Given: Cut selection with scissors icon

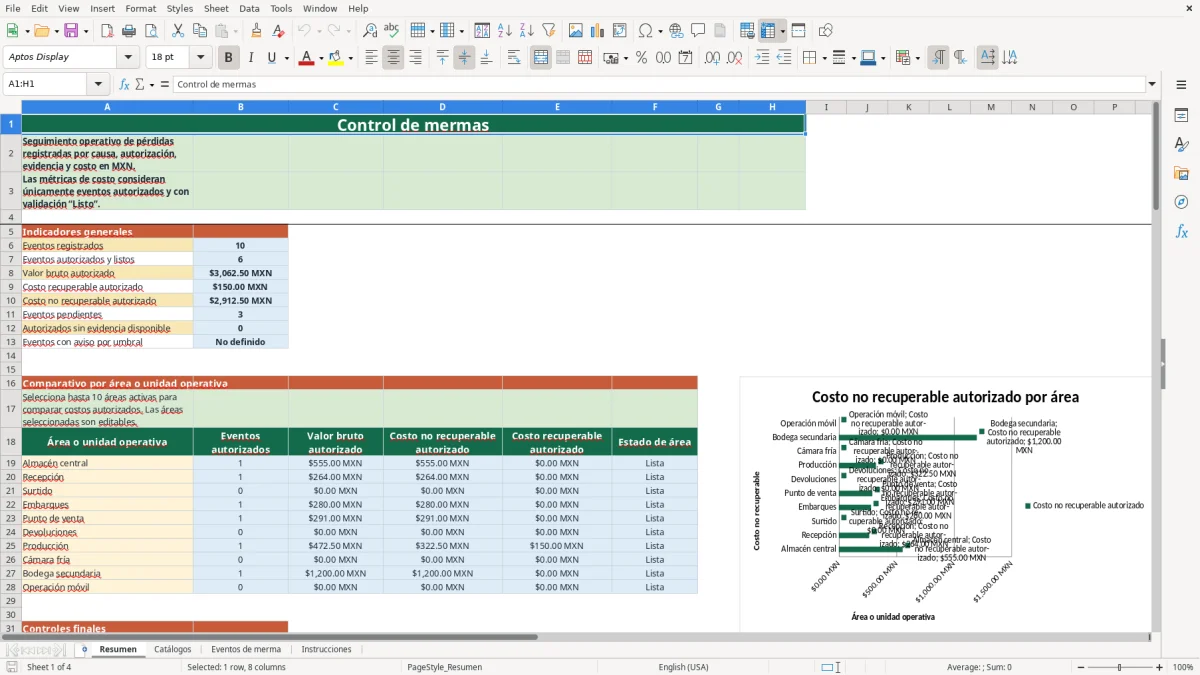Looking at the screenshot, I should pyautogui.click(x=178, y=31).
